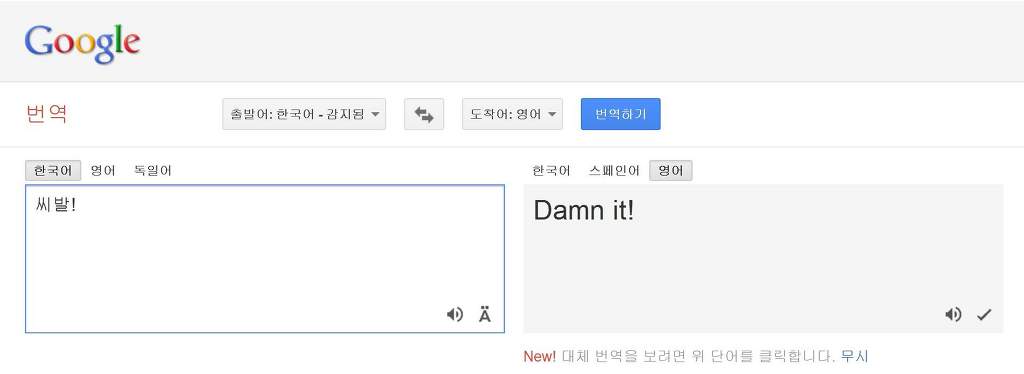Listen to the Korean source text
The height and width of the screenshot is (374, 1024).
click(455, 315)
